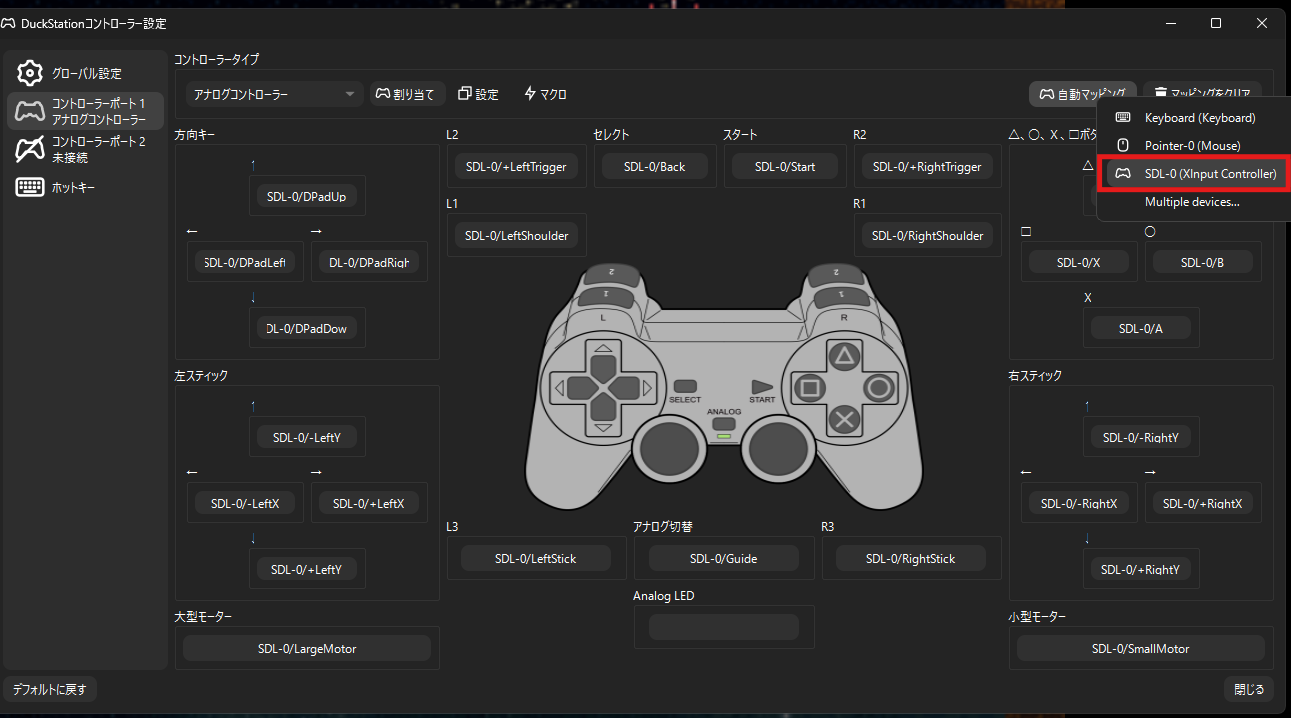
Task: Click the SDL-0/LargeMotor binding button
Action: 307,649
